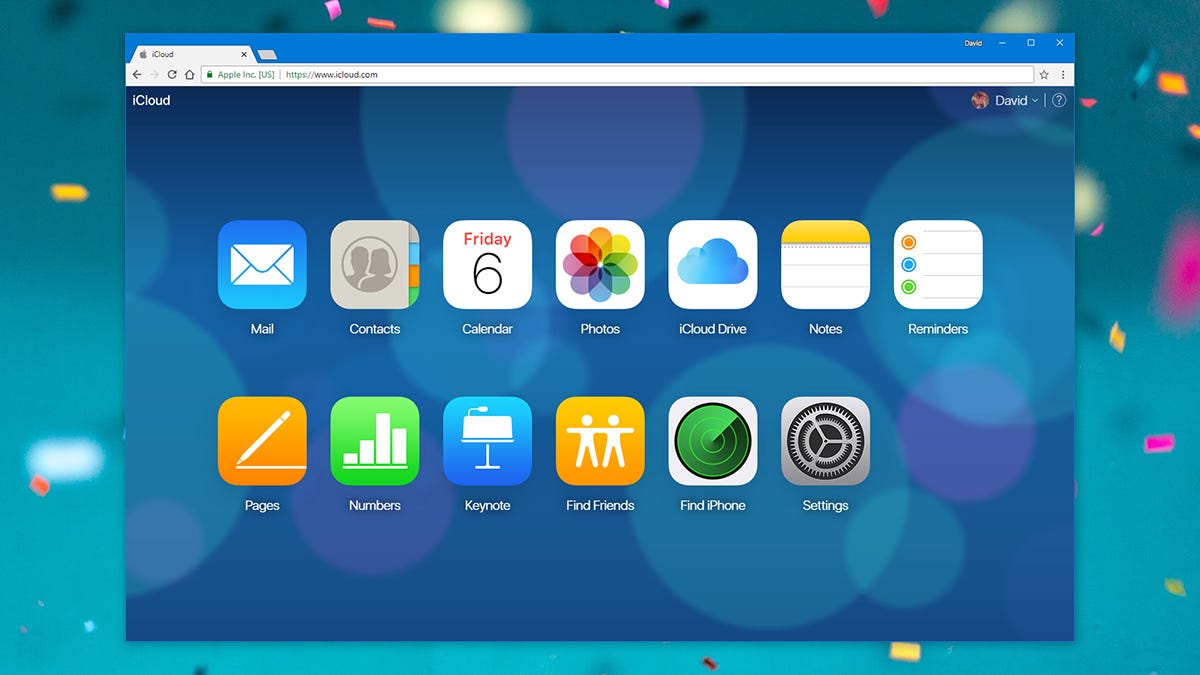Open the Find Friends icon
Screen dimensions: 1200x675
click(x=600, y=441)
